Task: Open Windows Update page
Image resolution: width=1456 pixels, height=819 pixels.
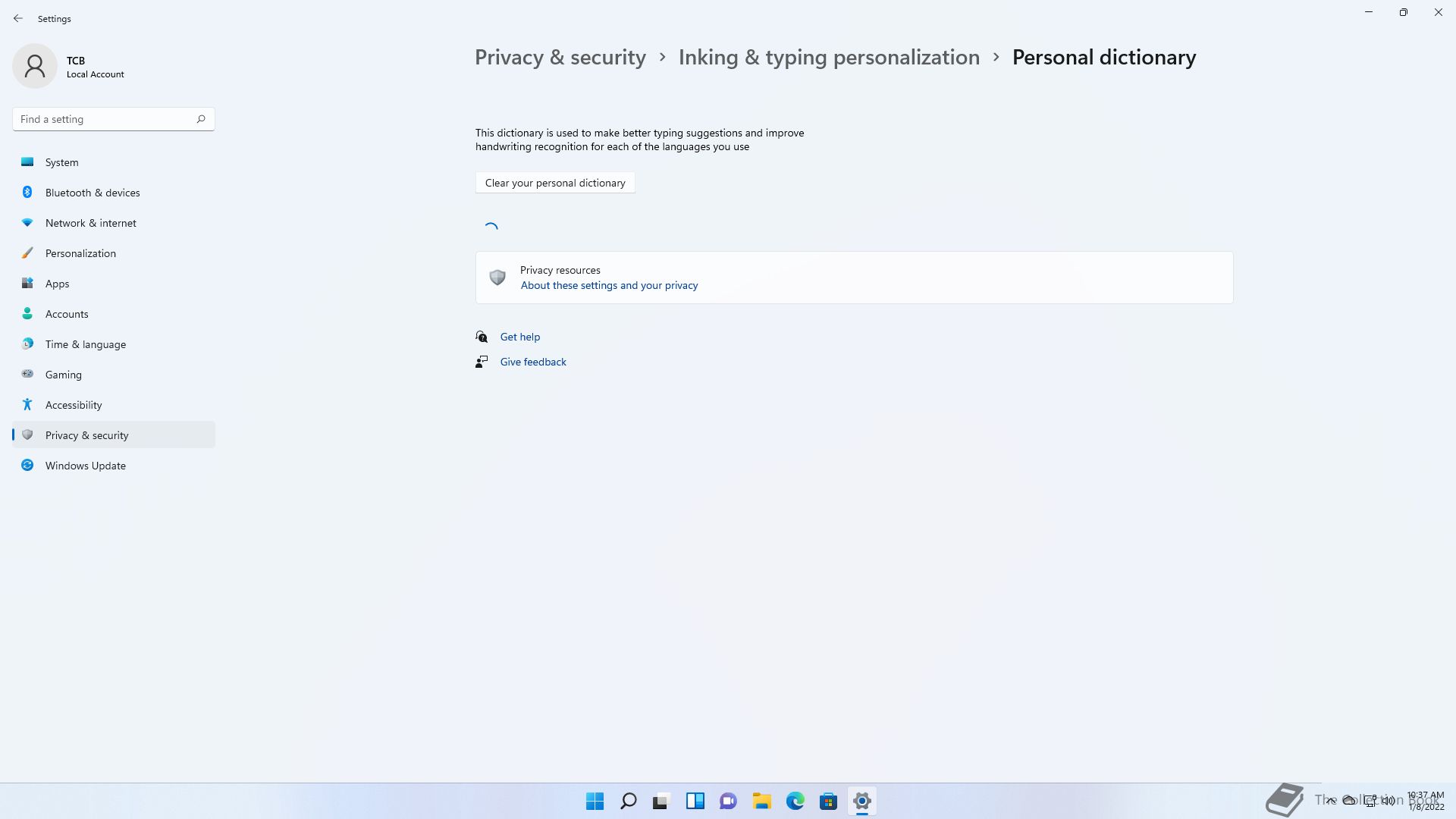Action: point(85,466)
